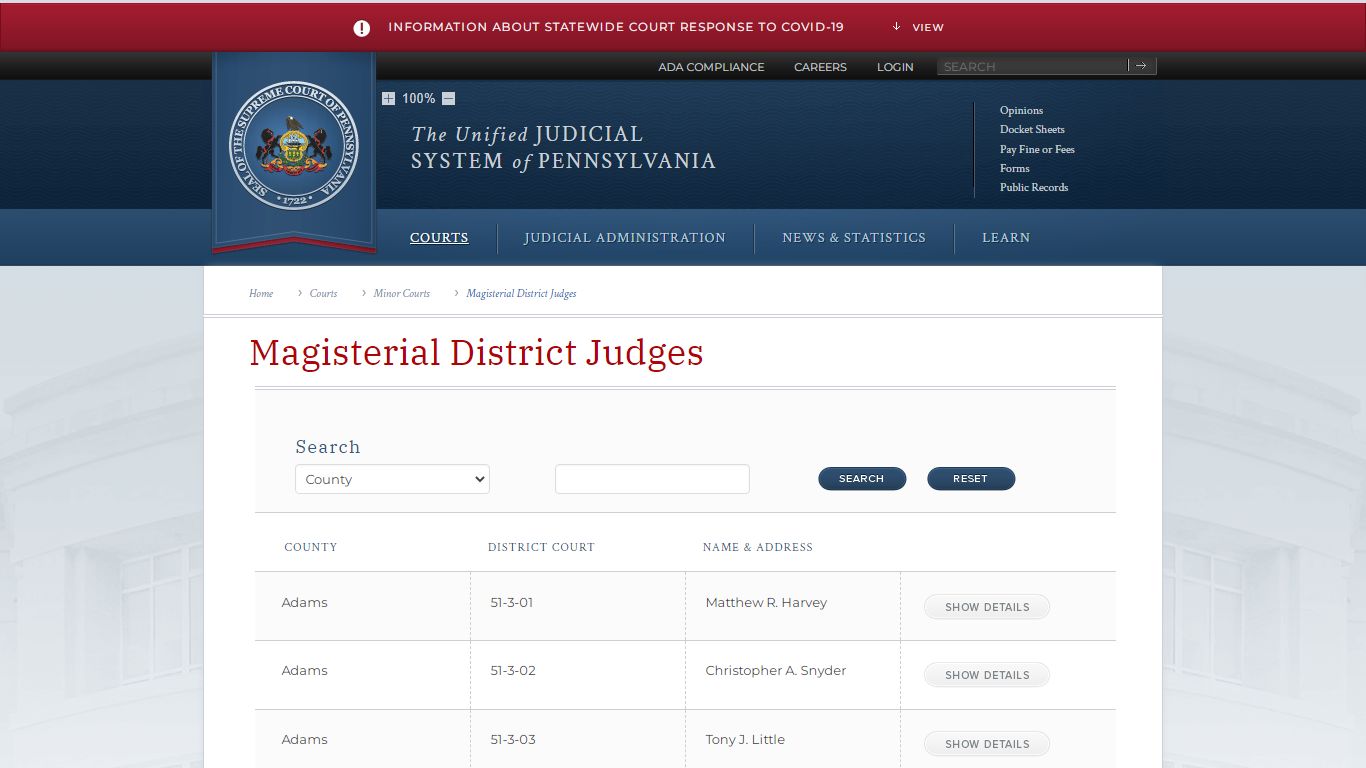Decrease text size with minus icon
Viewport: 1366px width, 768px height.
point(448,98)
